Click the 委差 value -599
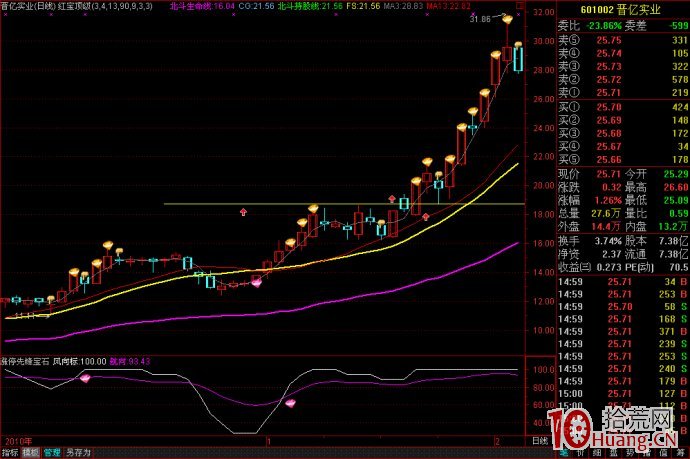This screenshot has width=690, height=459. click(x=678, y=26)
